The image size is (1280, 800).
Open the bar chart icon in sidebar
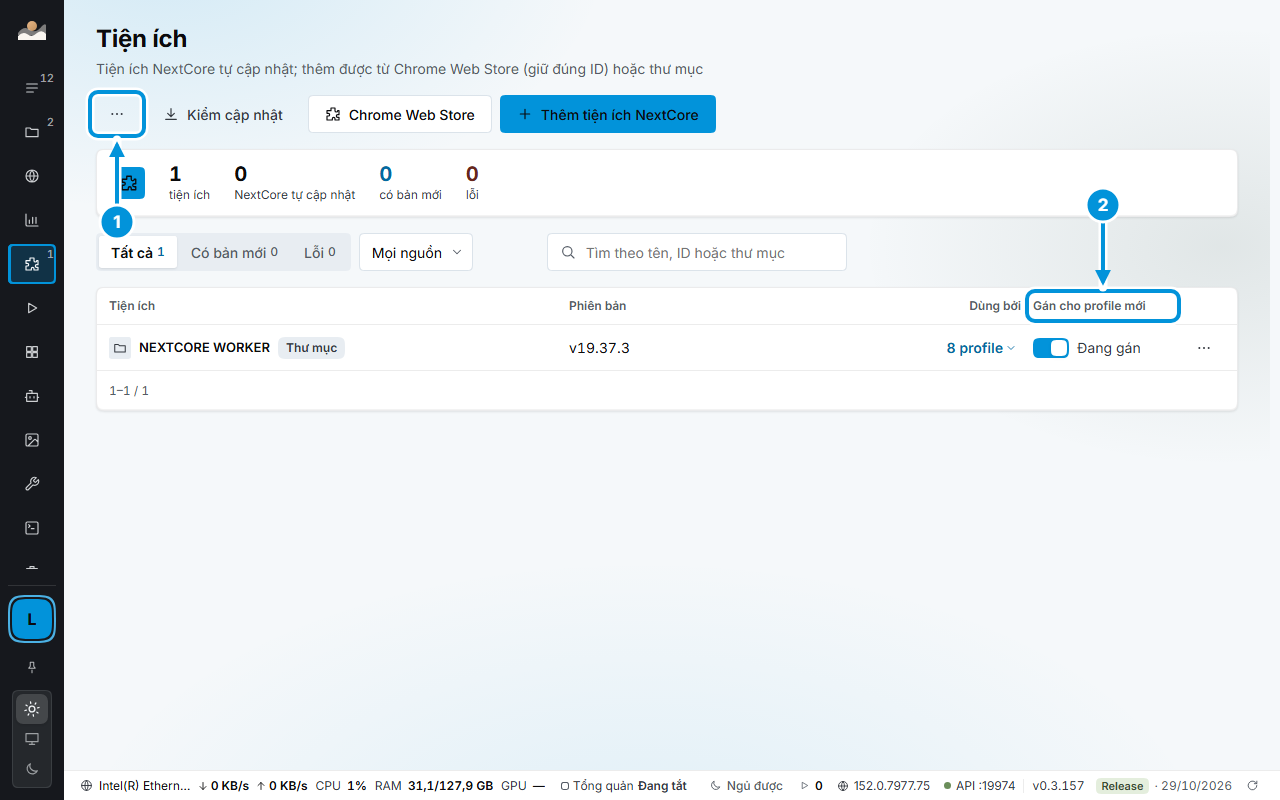pyautogui.click(x=32, y=220)
